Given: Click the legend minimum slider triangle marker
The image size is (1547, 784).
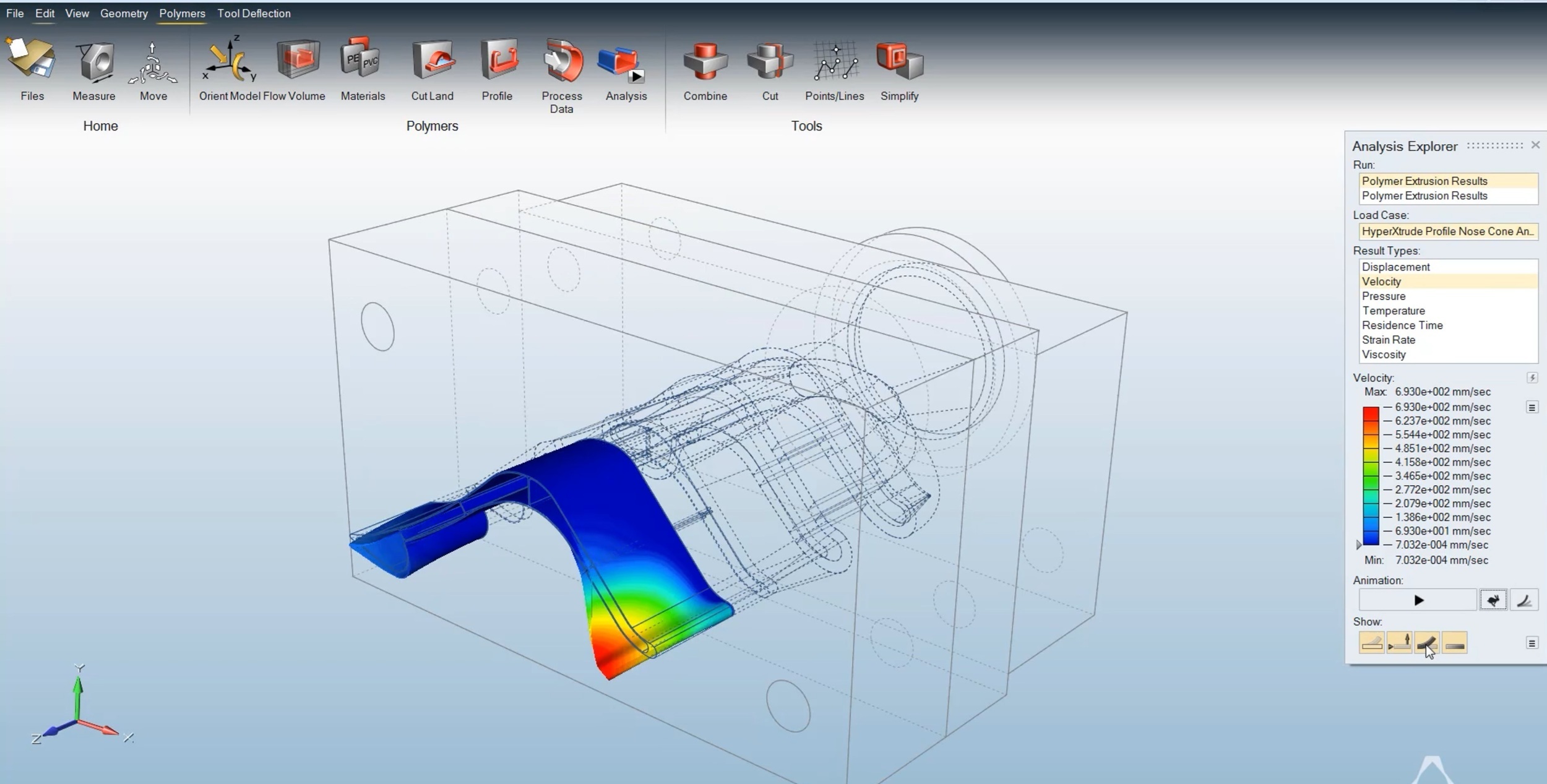Looking at the screenshot, I should click(1358, 545).
